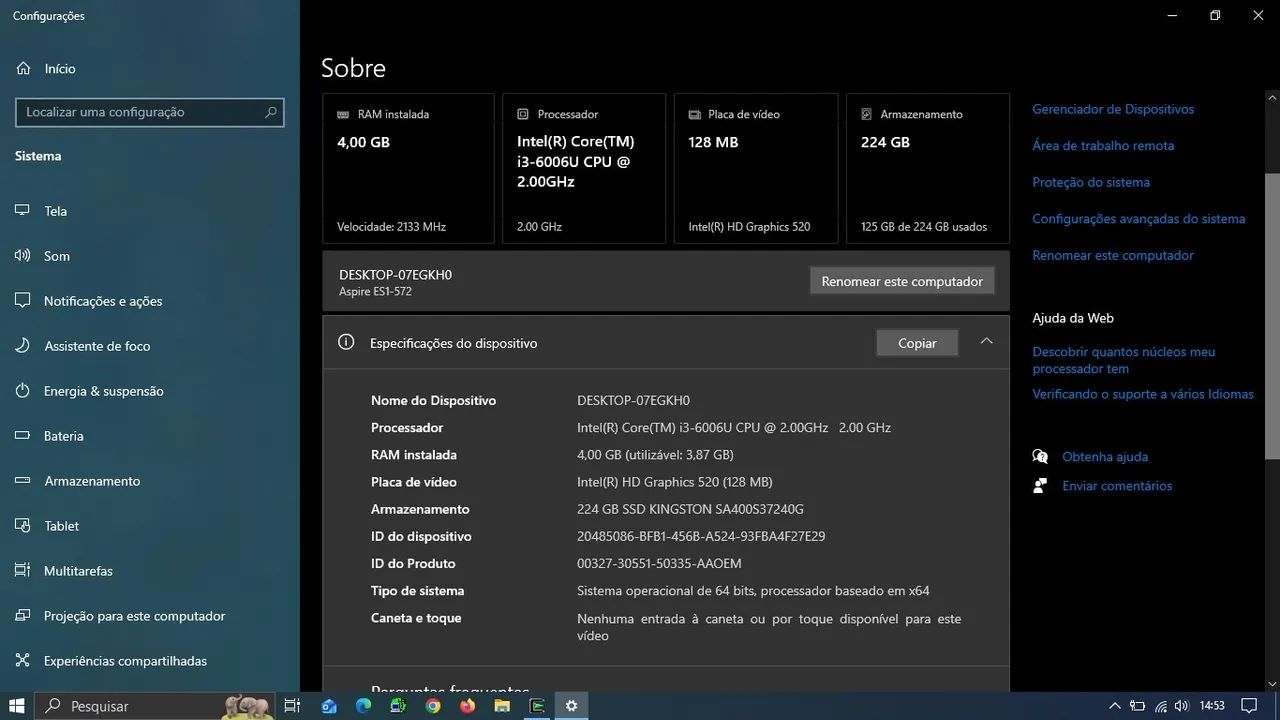Image resolution: width=1280 pixels, height=720 pixels.
Task: Click the Intel(R) HD Graphics 520 (128 MB) value
Action: click(x=675, y=482)
